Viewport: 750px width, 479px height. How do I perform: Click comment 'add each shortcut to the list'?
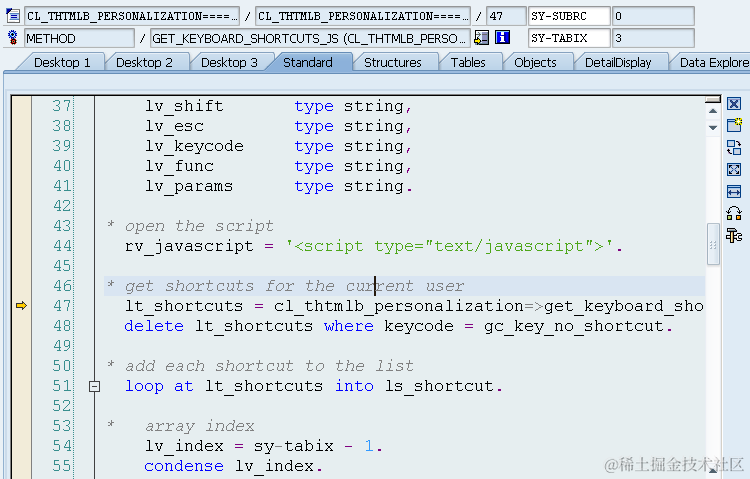tap(269, 366)
